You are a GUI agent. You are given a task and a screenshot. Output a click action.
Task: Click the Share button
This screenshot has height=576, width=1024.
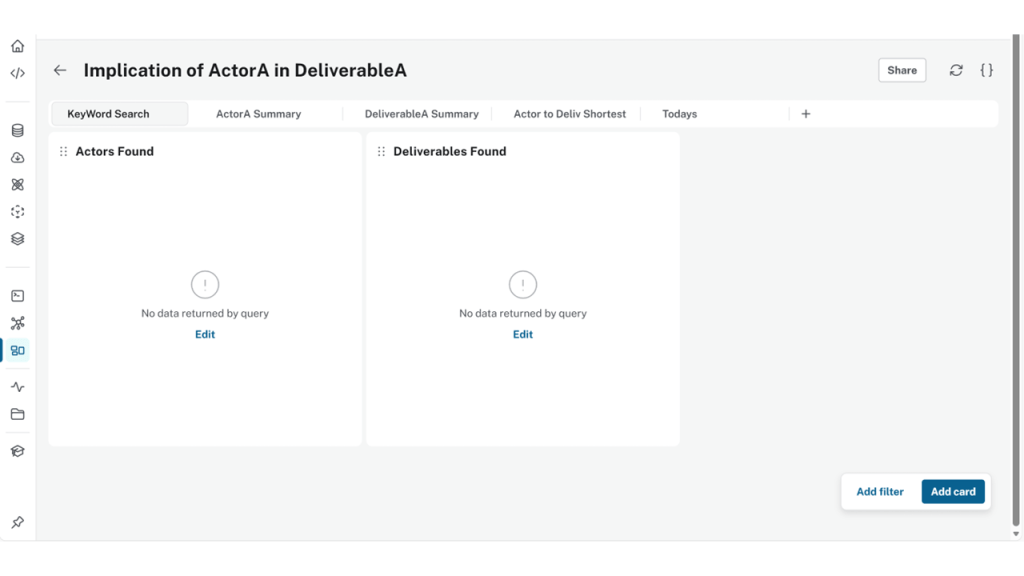[901, 70]
